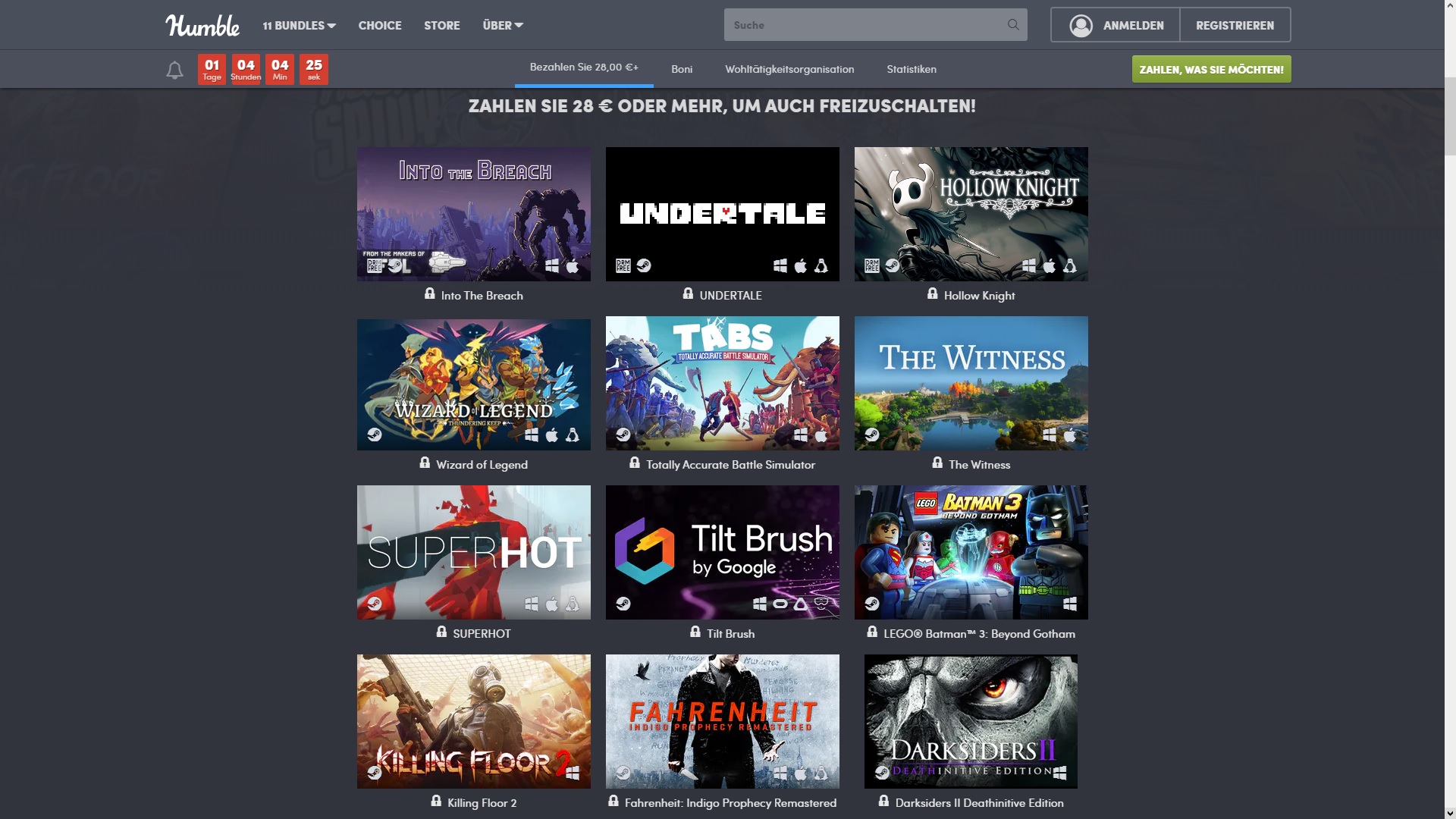Click the Steam icon on the Hollow Knight tile
The height and width of the screenshot is (819, 1456).
(893, 265)
